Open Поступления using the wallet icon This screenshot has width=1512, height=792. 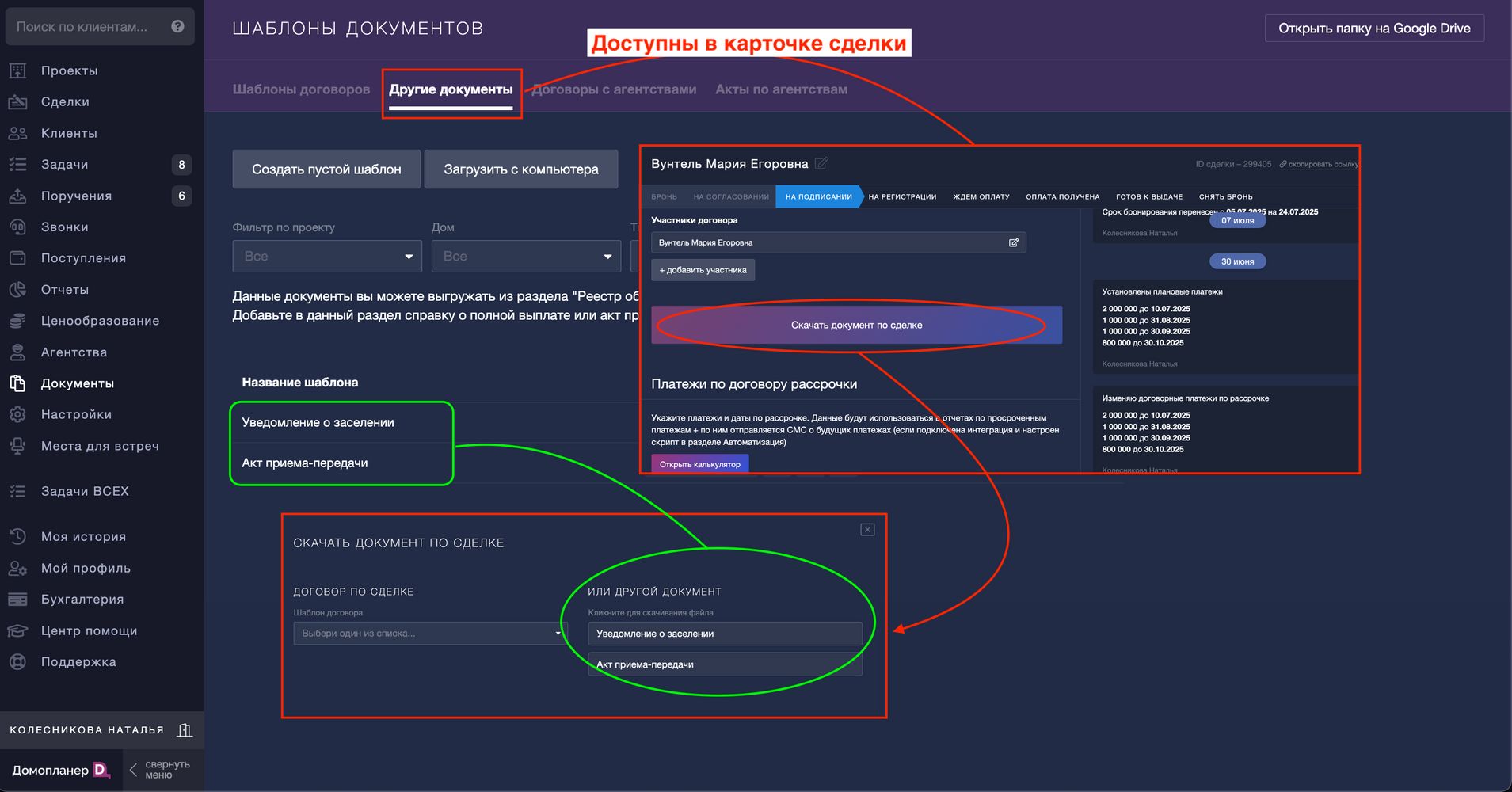pyautogui.click(x=17, y=258)
